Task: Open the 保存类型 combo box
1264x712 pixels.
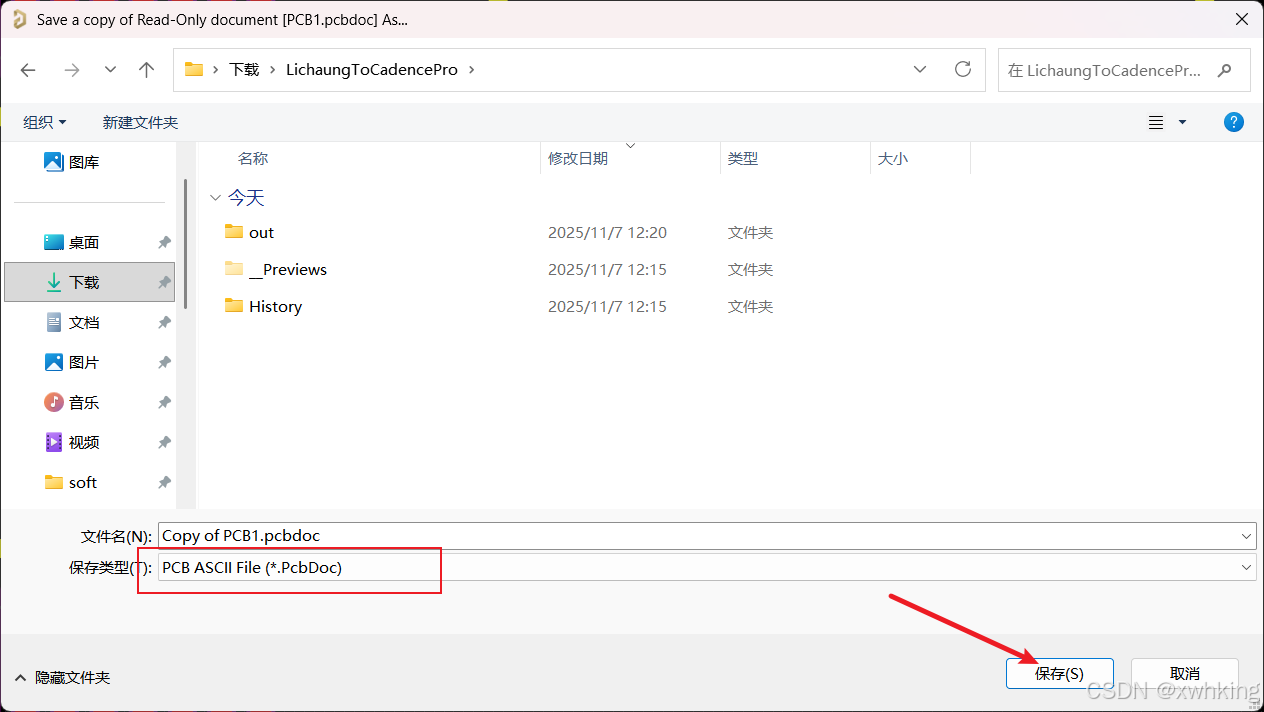Action: 707,567
